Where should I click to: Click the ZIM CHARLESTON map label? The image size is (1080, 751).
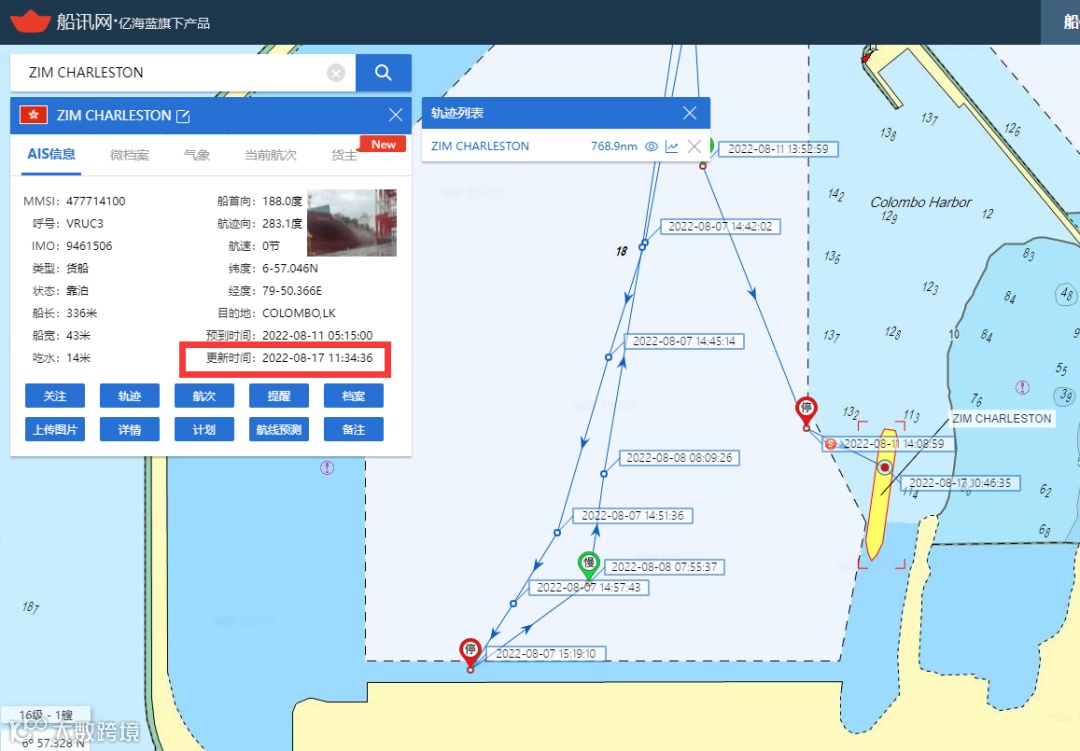click(x=1001, y=418)
